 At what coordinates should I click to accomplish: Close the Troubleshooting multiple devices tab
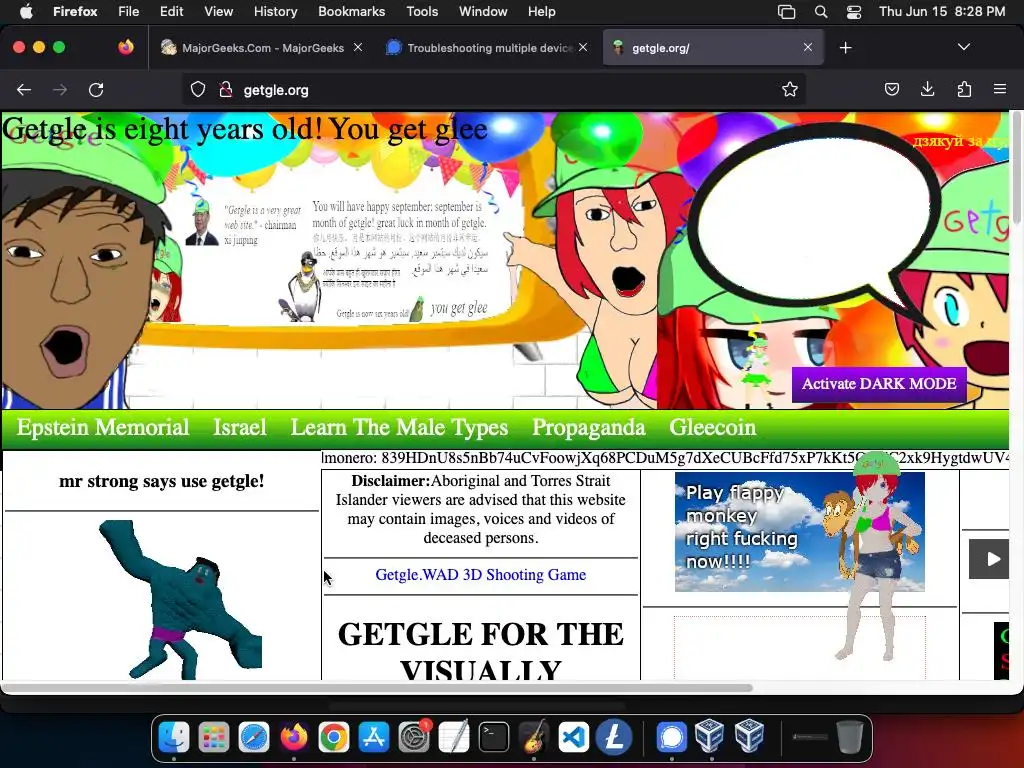pos(583,47)
